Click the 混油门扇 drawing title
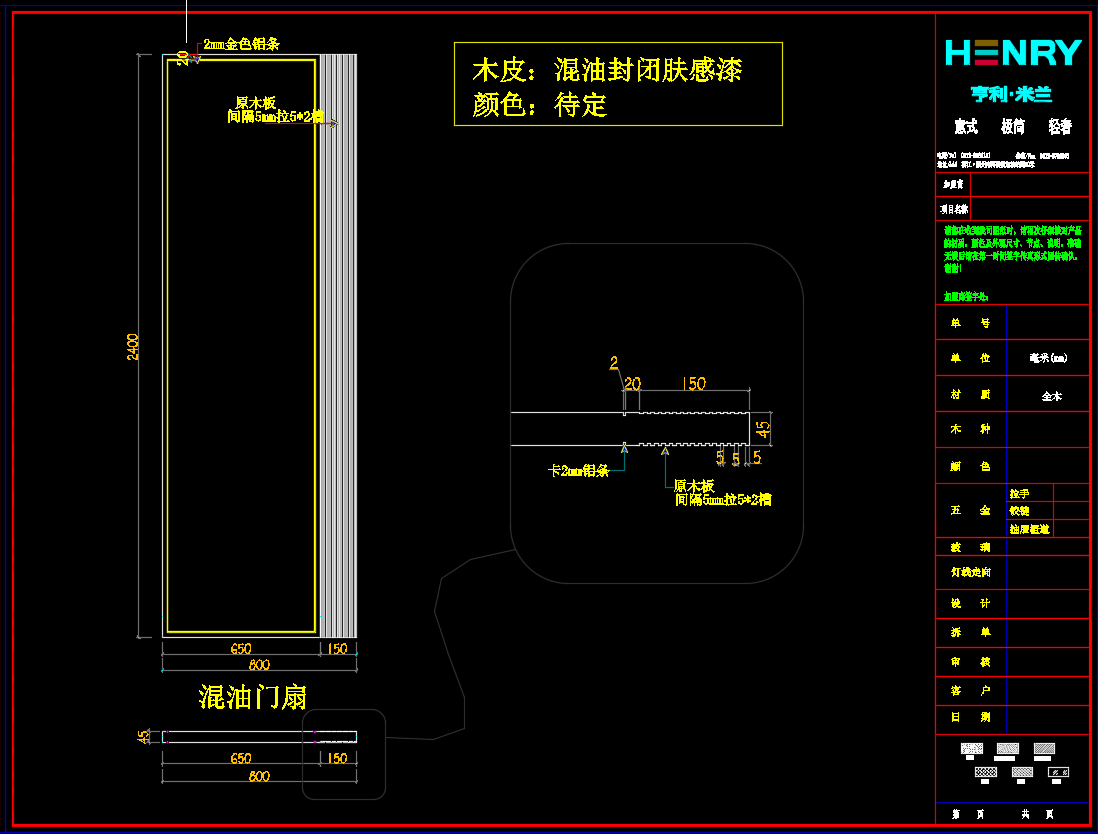Screen dimensions: 1098x834 click(x=252, y=697)
